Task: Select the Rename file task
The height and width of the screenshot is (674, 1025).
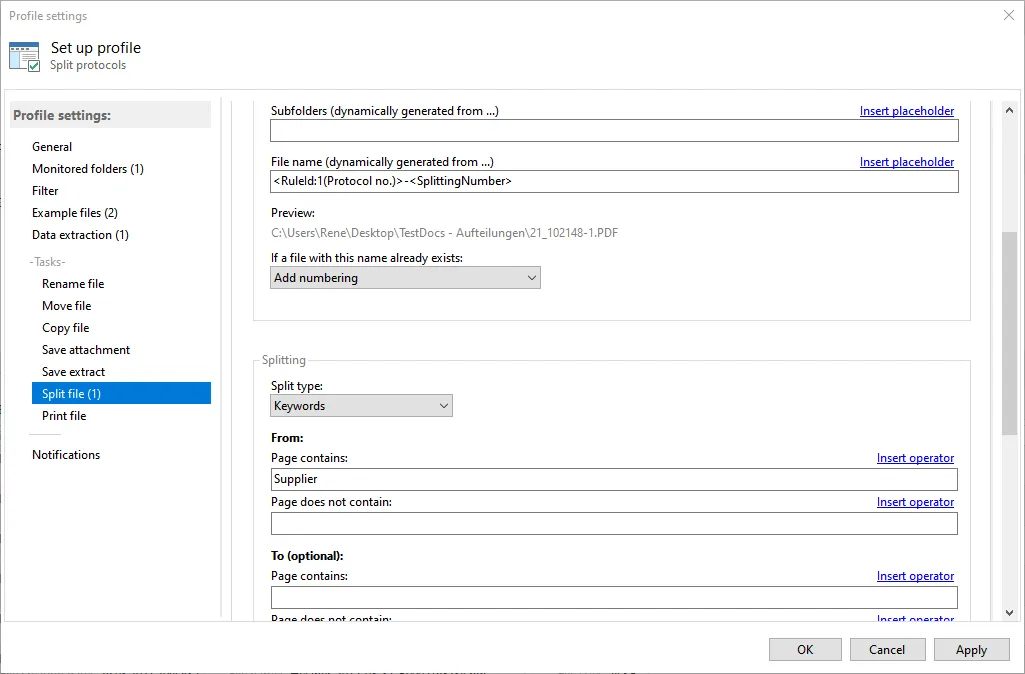Action: (73, 284)
